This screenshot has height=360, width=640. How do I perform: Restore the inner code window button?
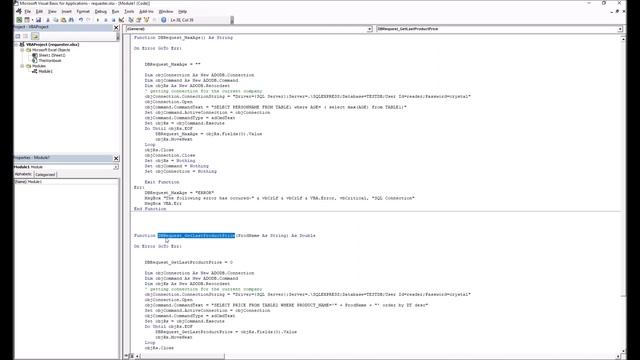(617, 11)
